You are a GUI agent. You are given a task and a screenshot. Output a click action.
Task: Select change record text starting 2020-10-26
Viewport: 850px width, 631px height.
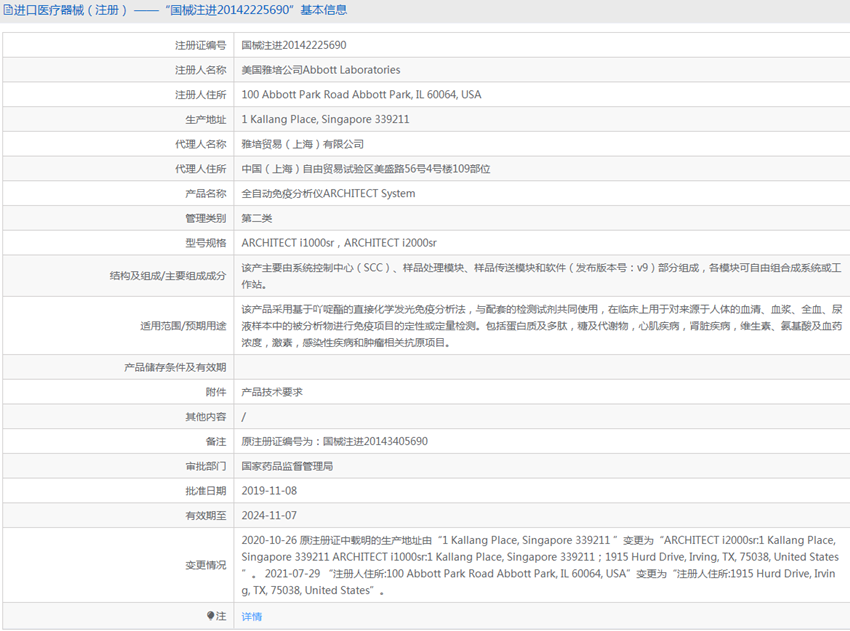coord(540,565)
